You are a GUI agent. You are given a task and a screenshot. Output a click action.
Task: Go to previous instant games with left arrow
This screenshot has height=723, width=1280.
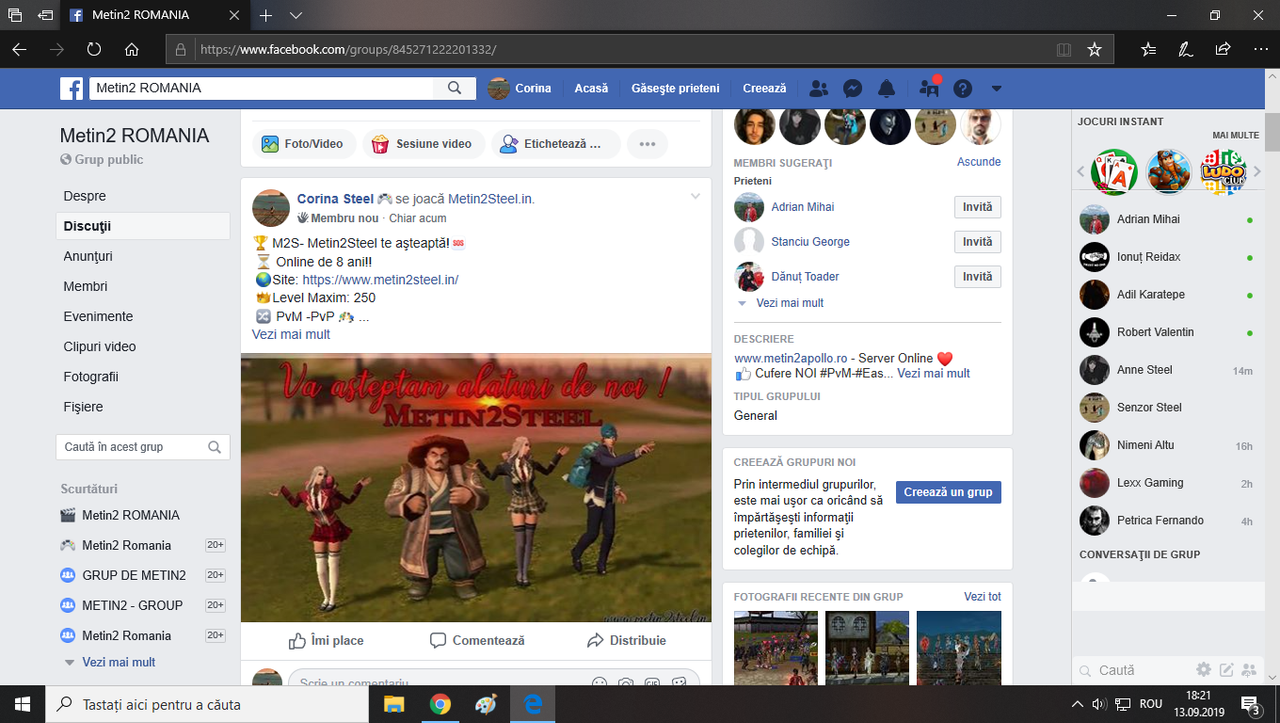(1081, 172)
